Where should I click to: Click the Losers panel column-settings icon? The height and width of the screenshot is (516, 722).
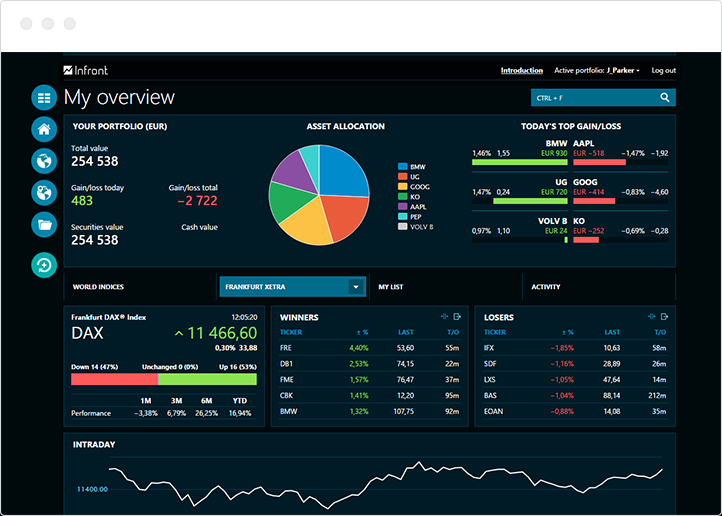pyautogui.click(x=651, y=317)
